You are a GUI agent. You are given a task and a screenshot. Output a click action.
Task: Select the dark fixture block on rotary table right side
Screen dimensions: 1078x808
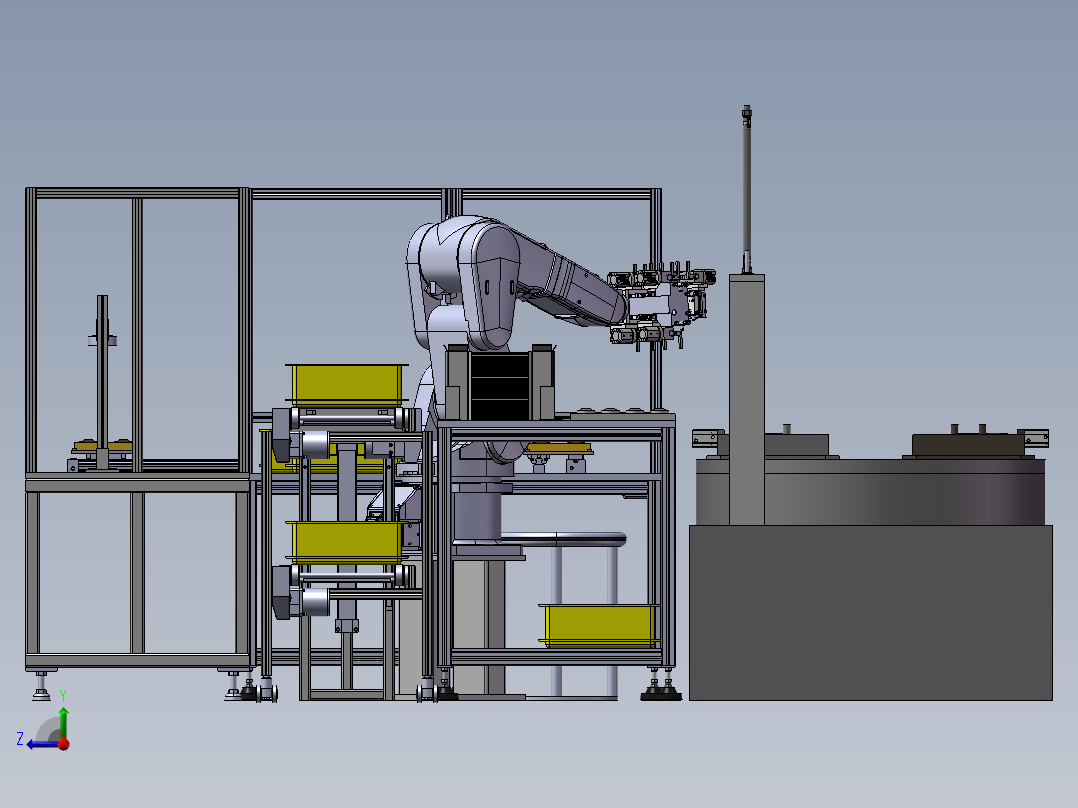click(969, 444)
